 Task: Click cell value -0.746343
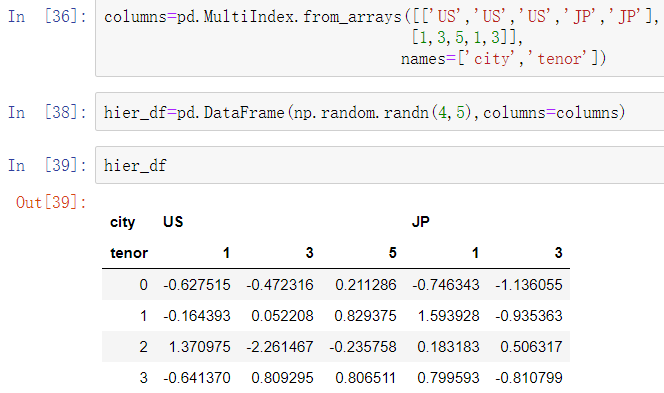(446, 285)
